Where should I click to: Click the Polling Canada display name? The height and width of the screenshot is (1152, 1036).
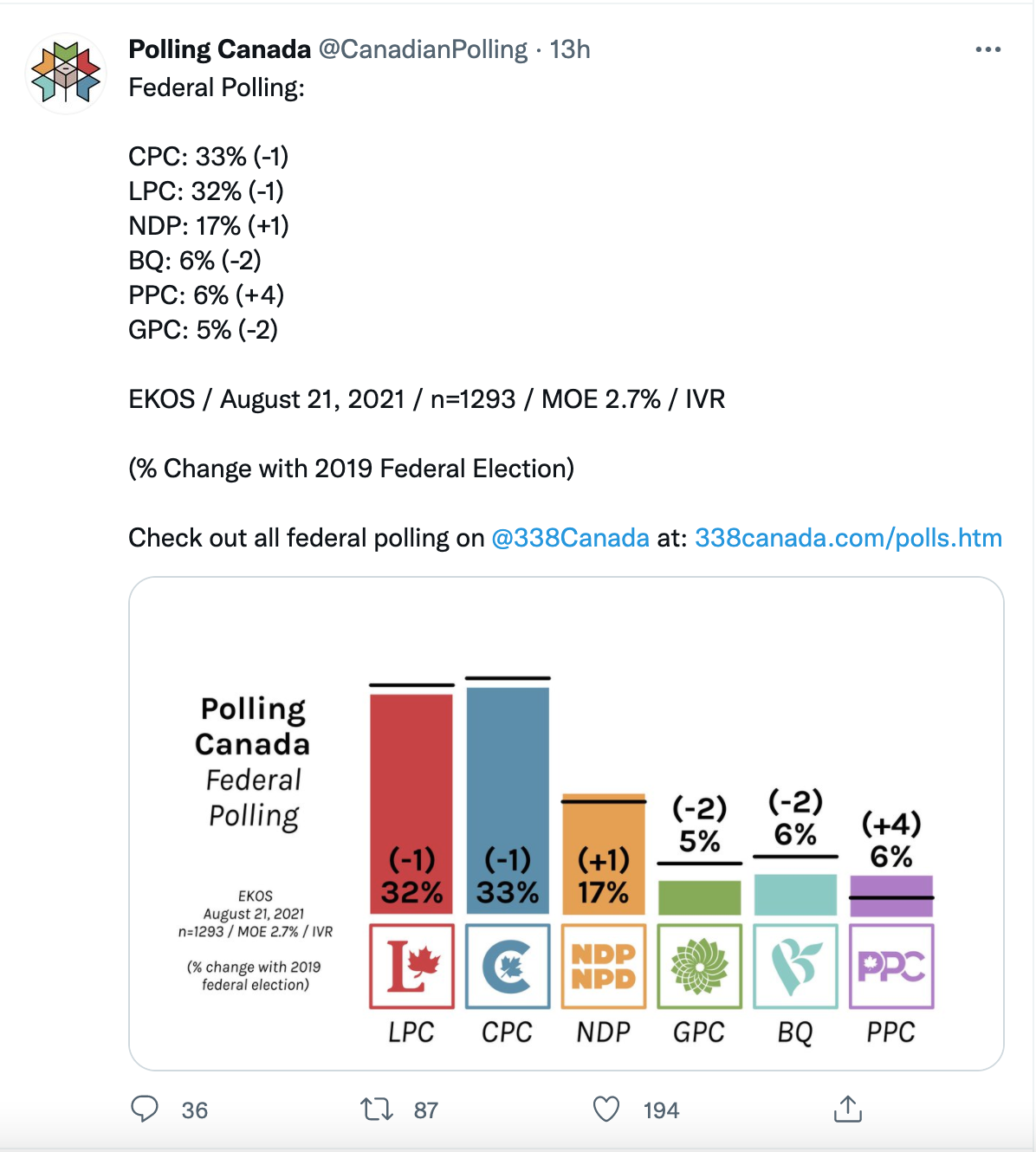click(x=219, y=49)
